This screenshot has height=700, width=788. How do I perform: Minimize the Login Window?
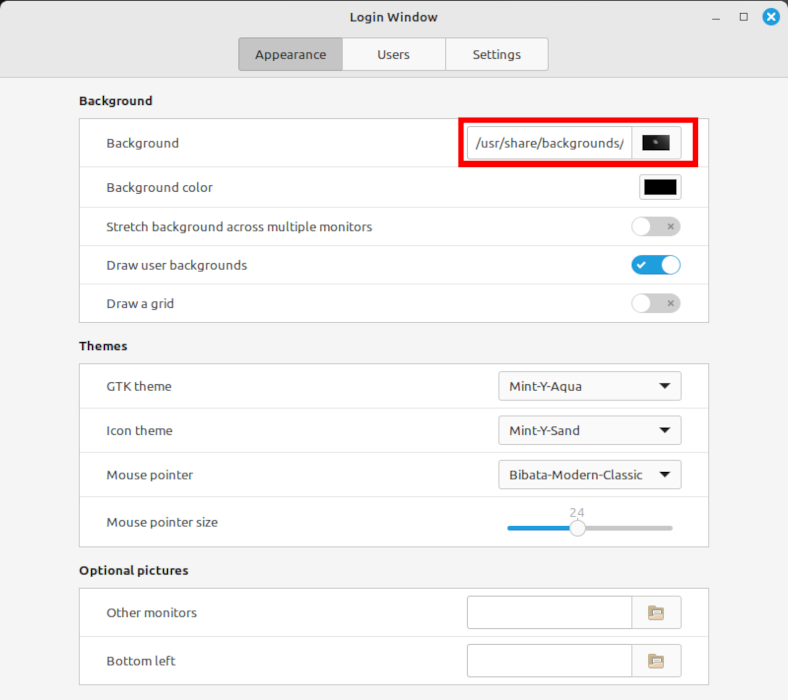coord(716,18)
